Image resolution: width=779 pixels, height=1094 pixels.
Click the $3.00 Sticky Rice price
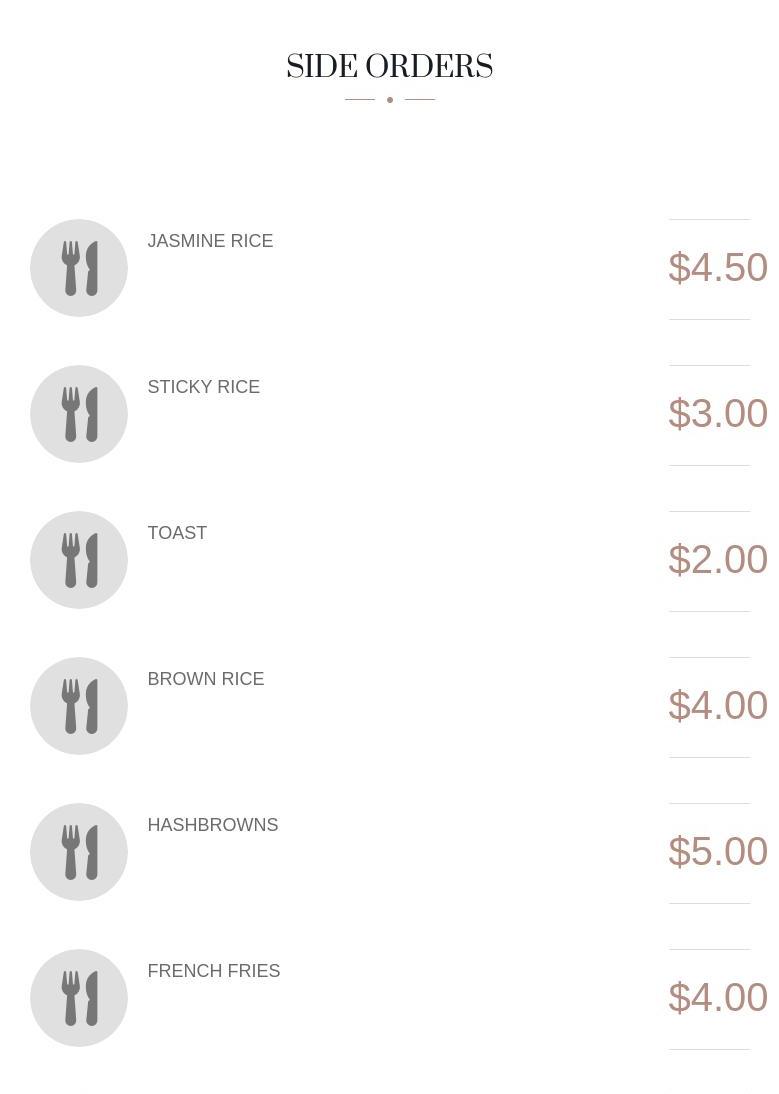pos(717,414)
